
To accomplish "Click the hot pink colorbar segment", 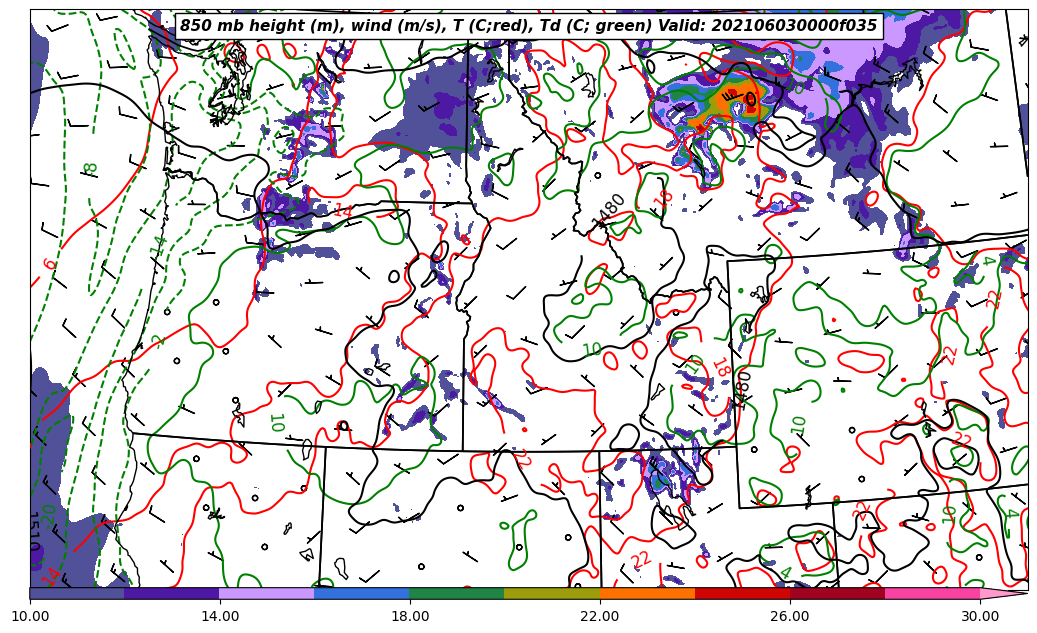I will tap(931, 593).
